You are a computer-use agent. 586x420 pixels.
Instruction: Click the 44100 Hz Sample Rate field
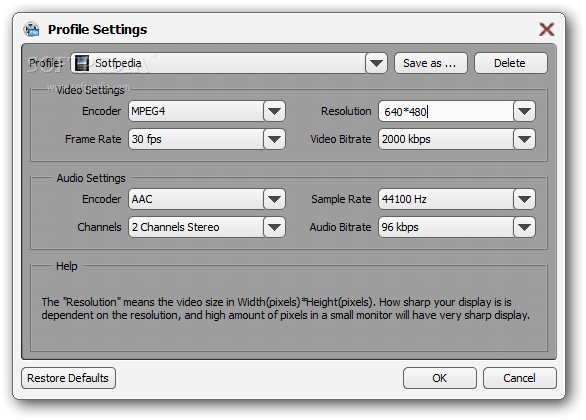click(446, 199)
